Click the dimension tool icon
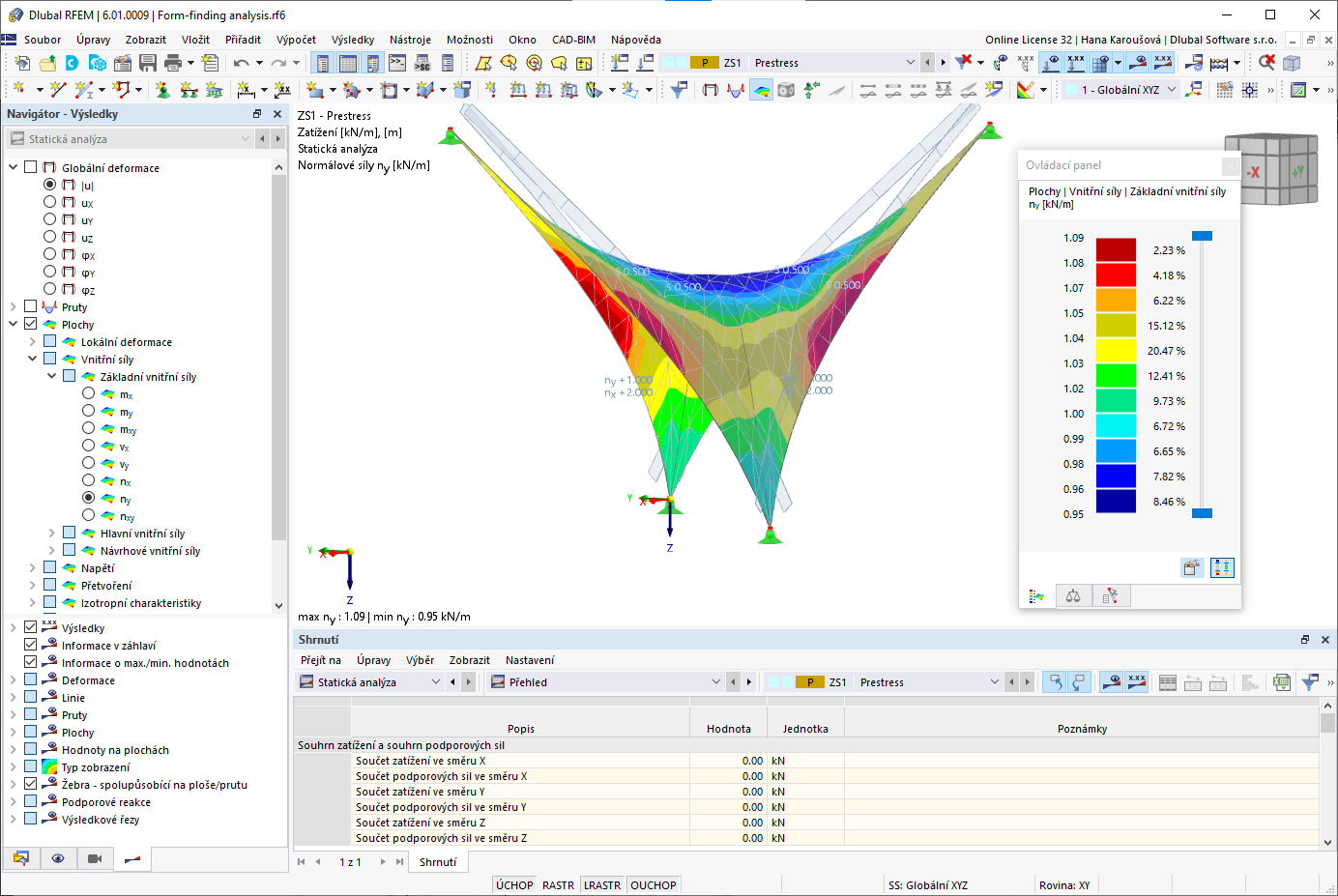The height and width of the screenshot is (896, 1338). [x=247, y=90]
